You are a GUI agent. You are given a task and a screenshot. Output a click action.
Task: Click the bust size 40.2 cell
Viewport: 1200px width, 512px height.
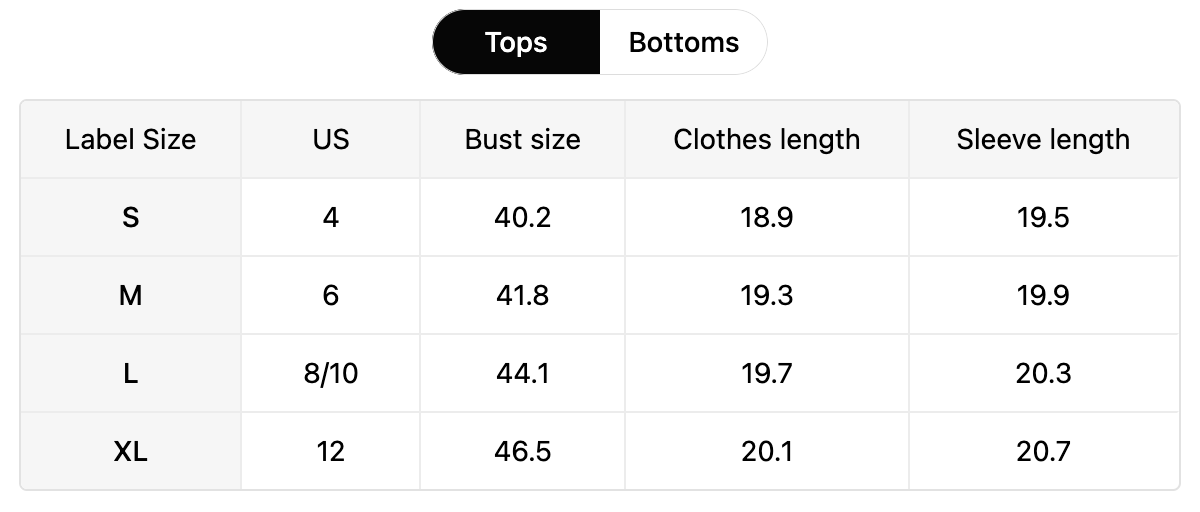tap(523, 217)
